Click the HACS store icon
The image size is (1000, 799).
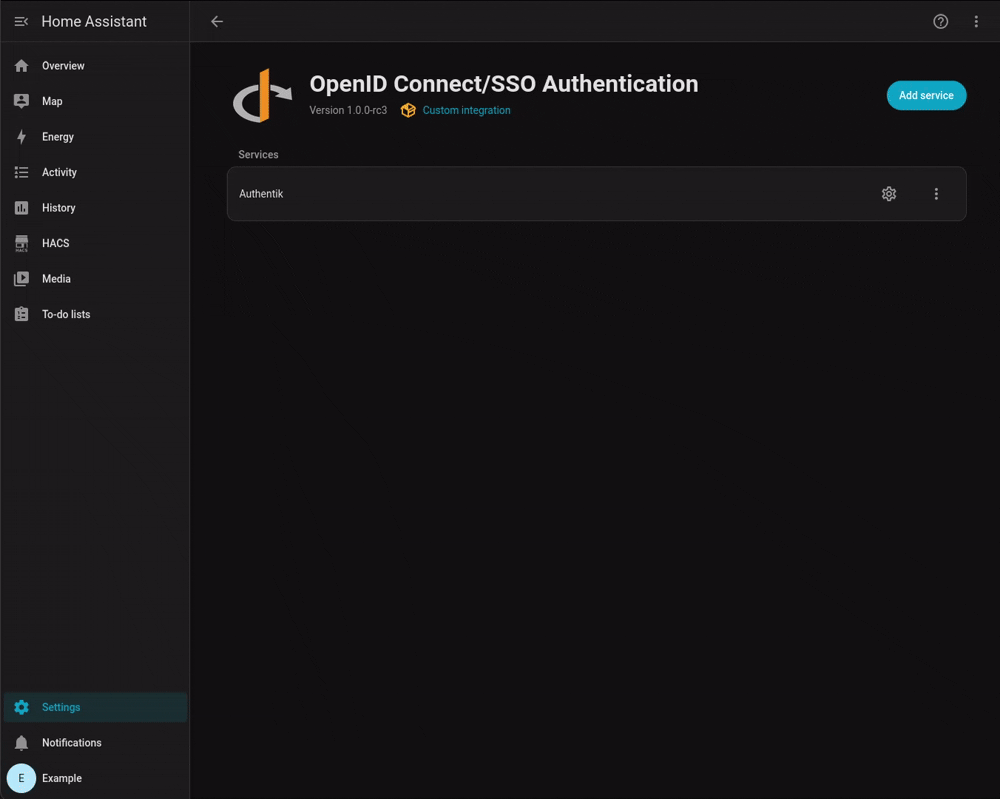pyautogui.click(x=22, y=244)
